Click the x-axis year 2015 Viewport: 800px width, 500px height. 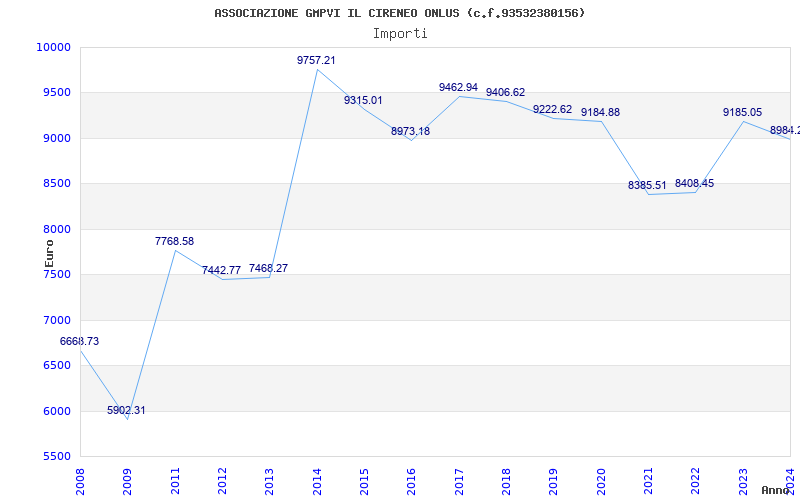(x=364, y=482)
